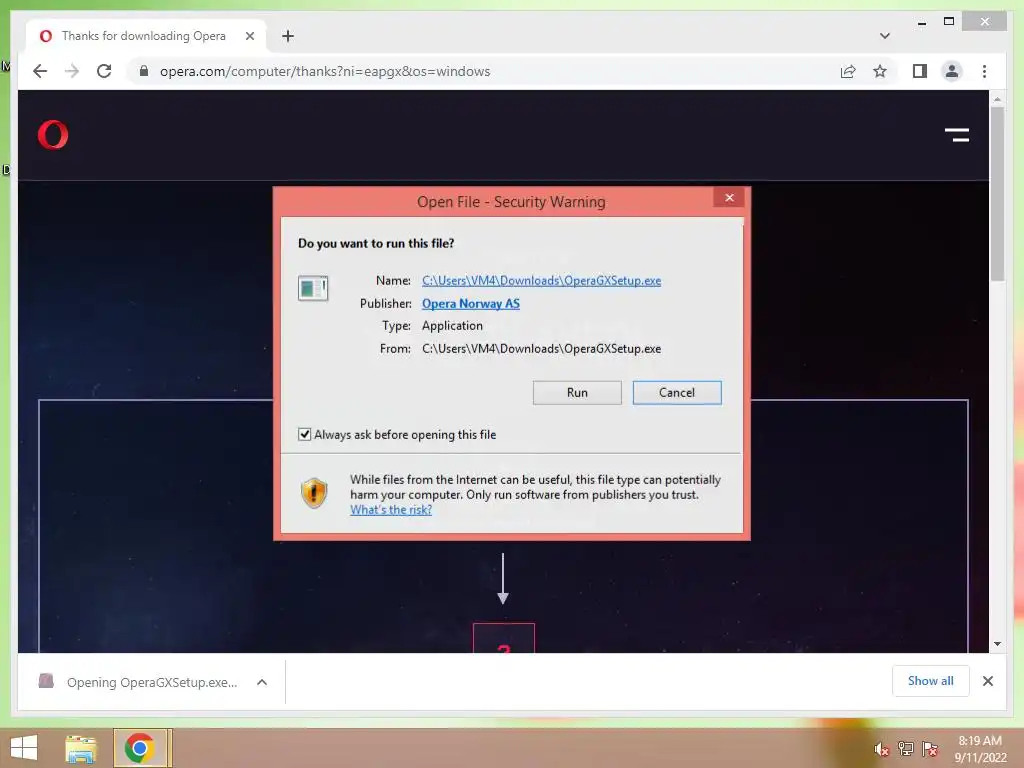
Task: Maximize the Chrome window
Action: 949,22
